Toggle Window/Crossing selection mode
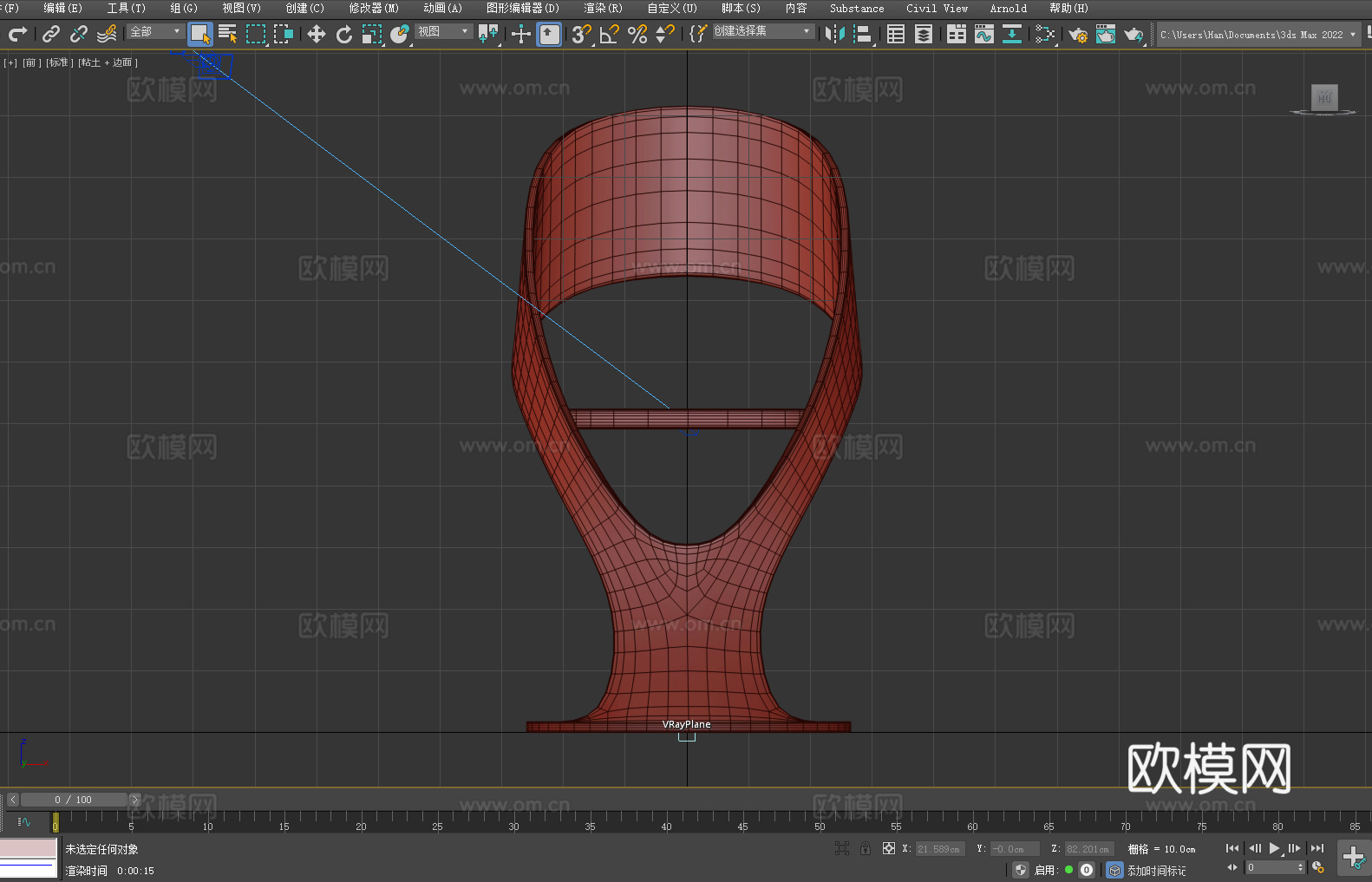The height and width of the screenshot is (882, 1372). 284,34
